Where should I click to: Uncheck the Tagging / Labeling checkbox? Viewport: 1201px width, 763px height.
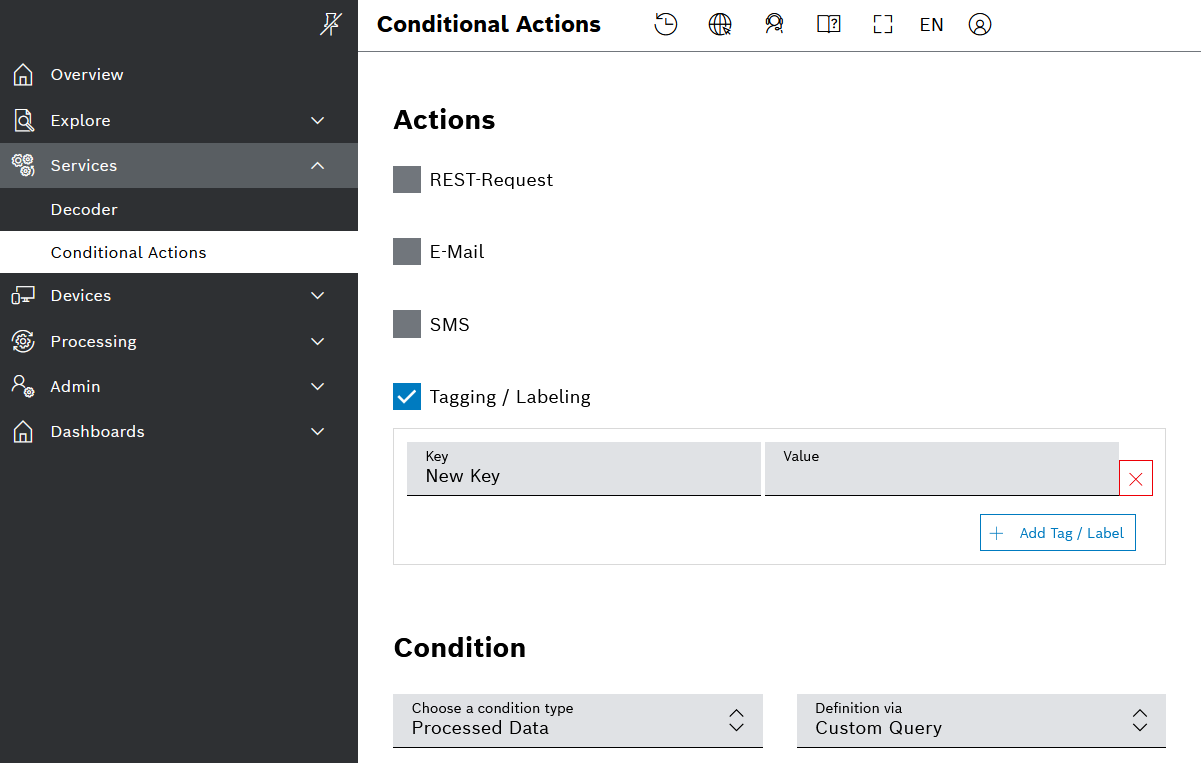click(x=407, y=397)
